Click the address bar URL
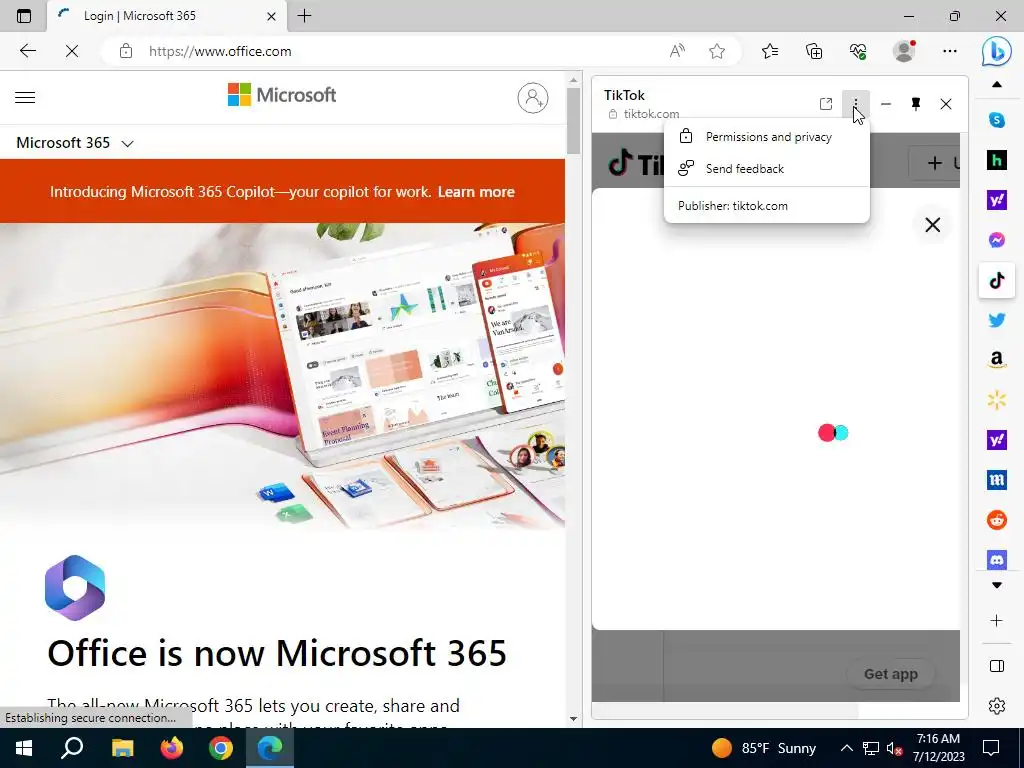 point(220,51)
